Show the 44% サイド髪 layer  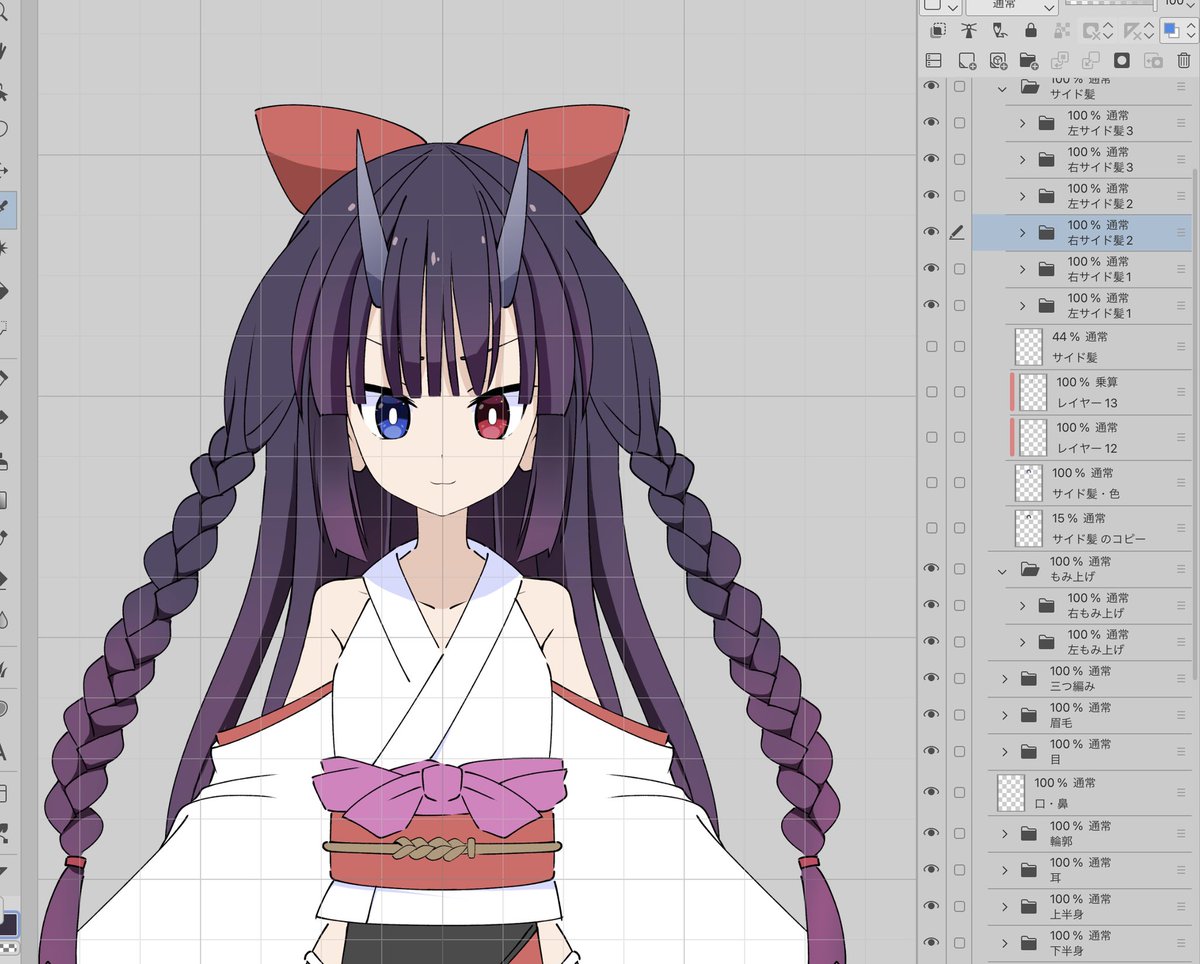click(932, 346)
